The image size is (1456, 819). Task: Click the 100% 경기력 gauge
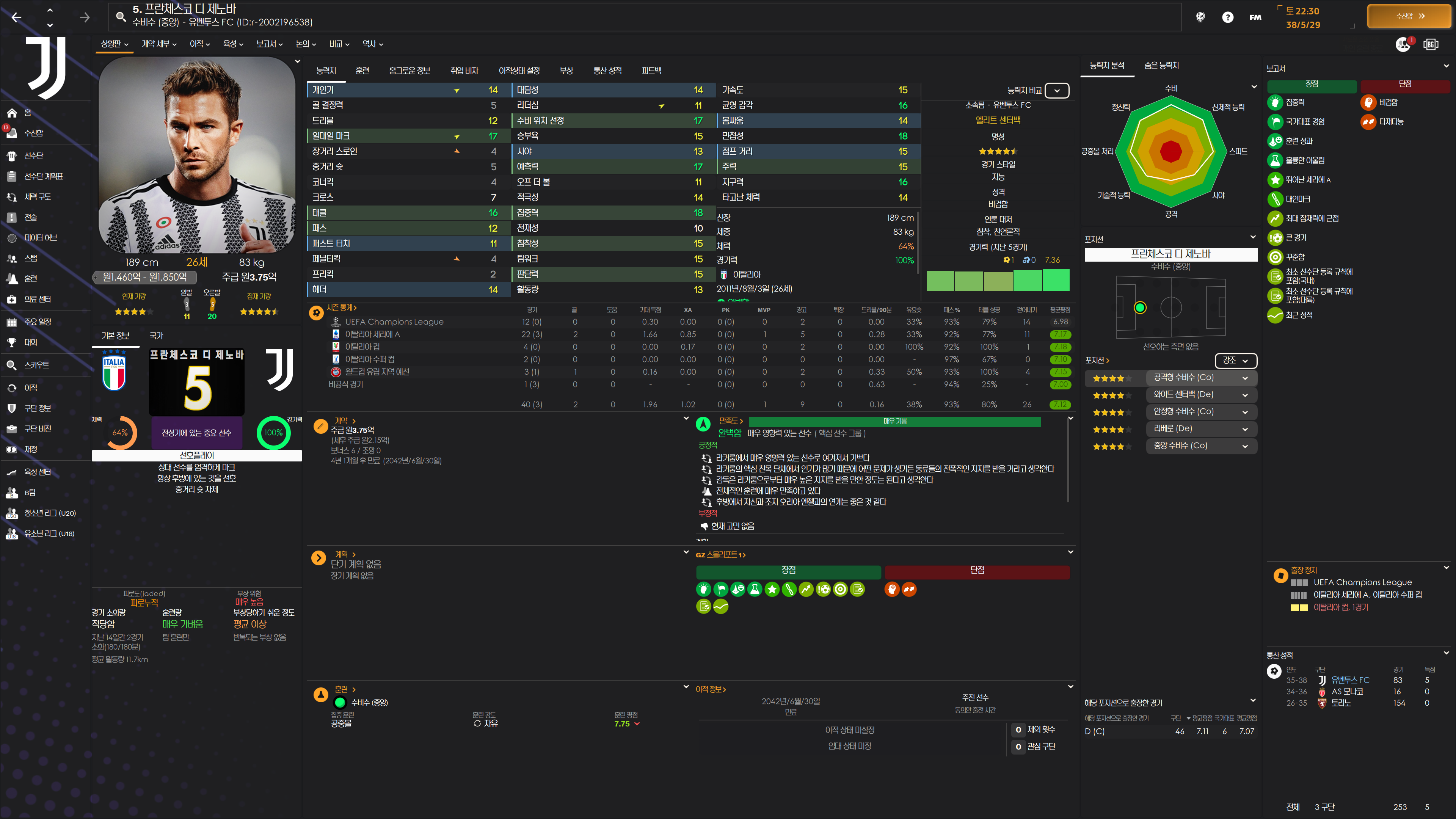273,433
